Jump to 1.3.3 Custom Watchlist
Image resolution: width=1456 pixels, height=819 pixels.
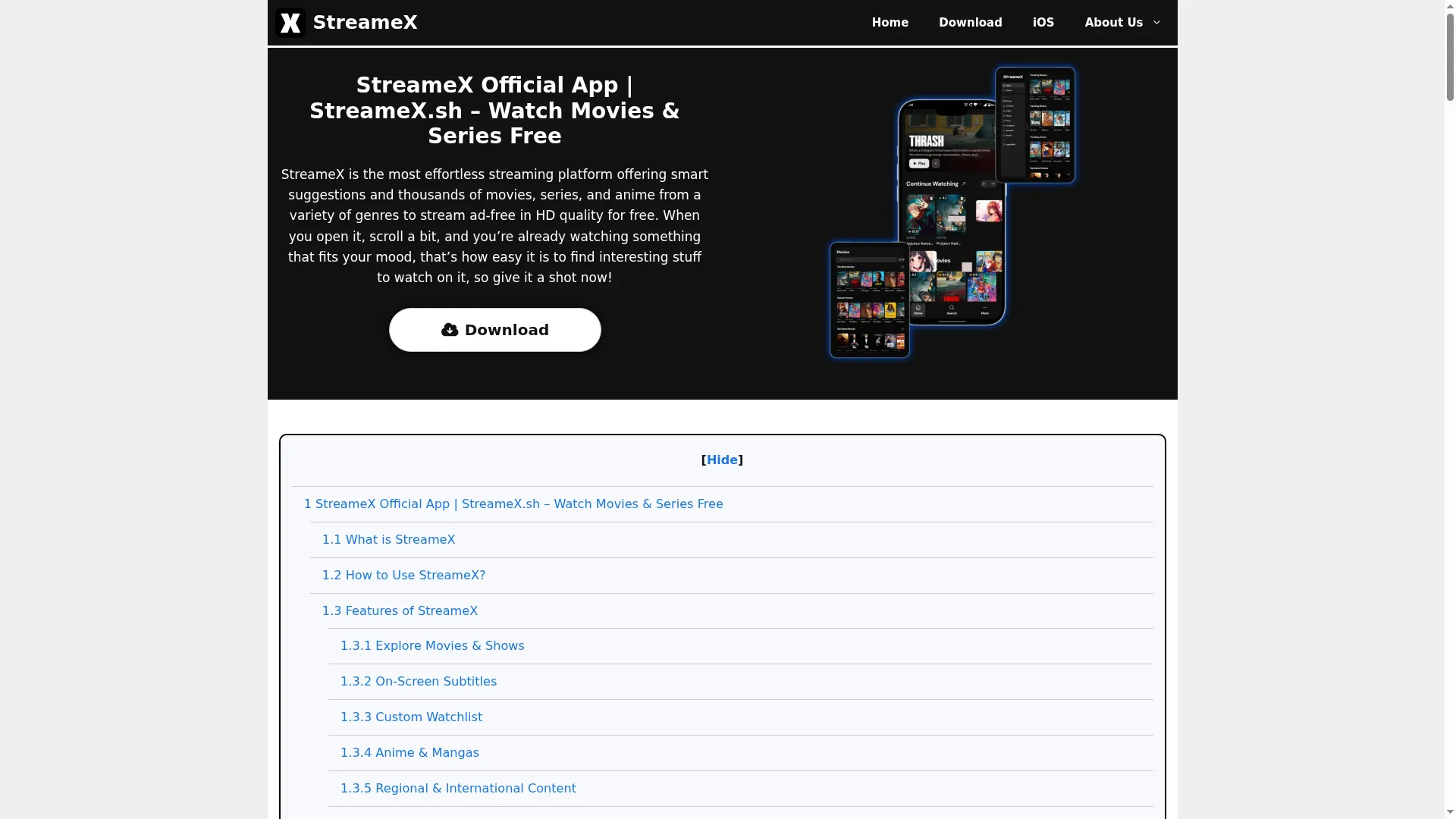pos(411,717)
